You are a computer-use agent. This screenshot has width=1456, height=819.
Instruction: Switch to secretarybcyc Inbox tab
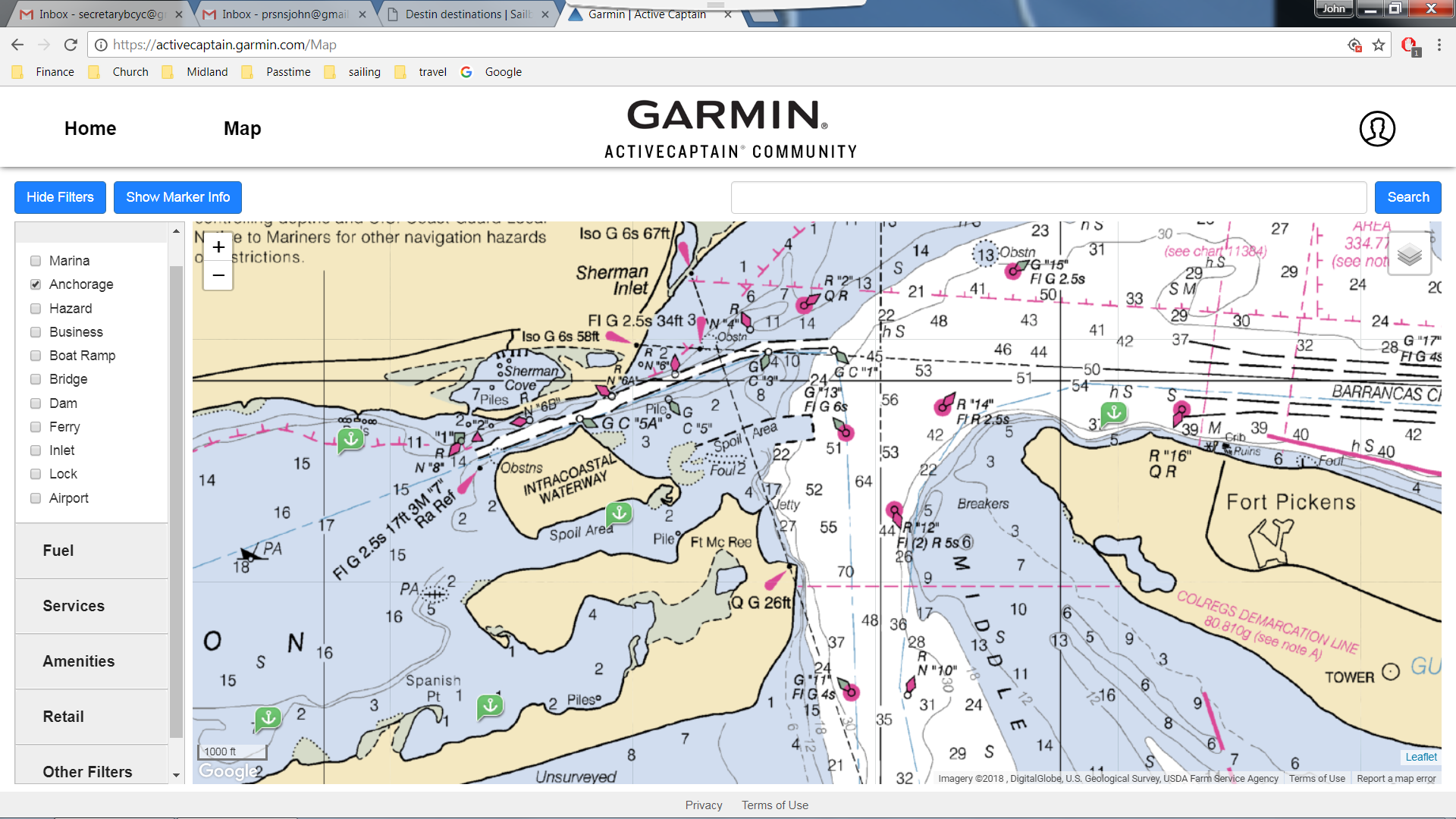click(x=100, y=14)
